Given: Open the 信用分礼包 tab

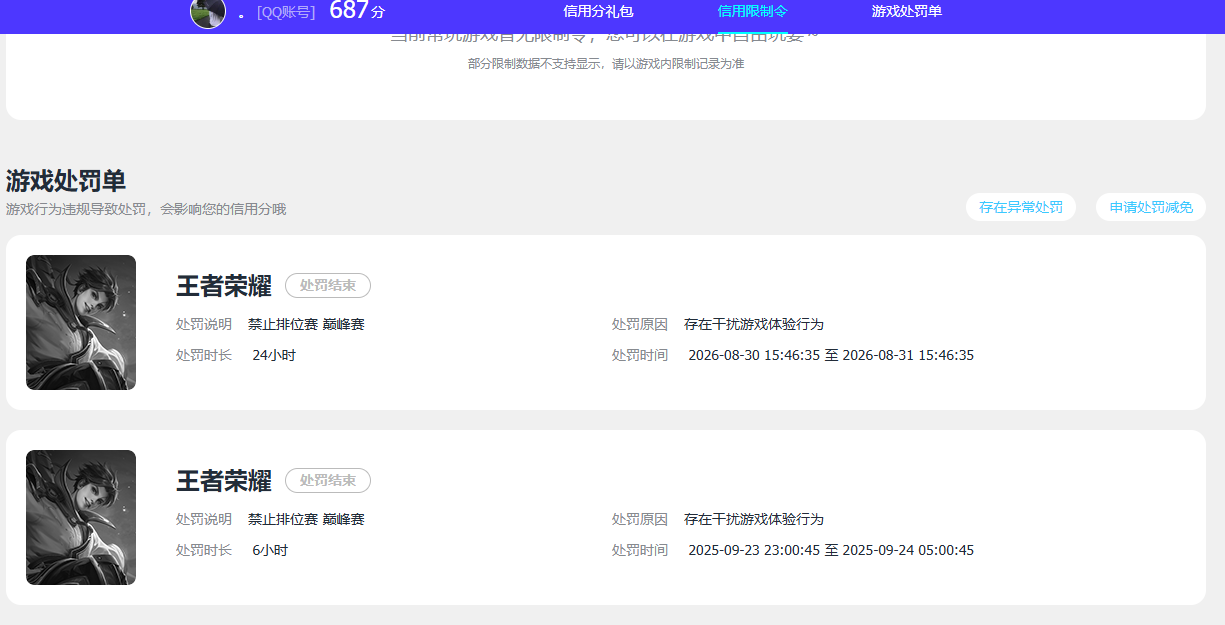Looking at the screenshot, I should click(x=598, y=12).
